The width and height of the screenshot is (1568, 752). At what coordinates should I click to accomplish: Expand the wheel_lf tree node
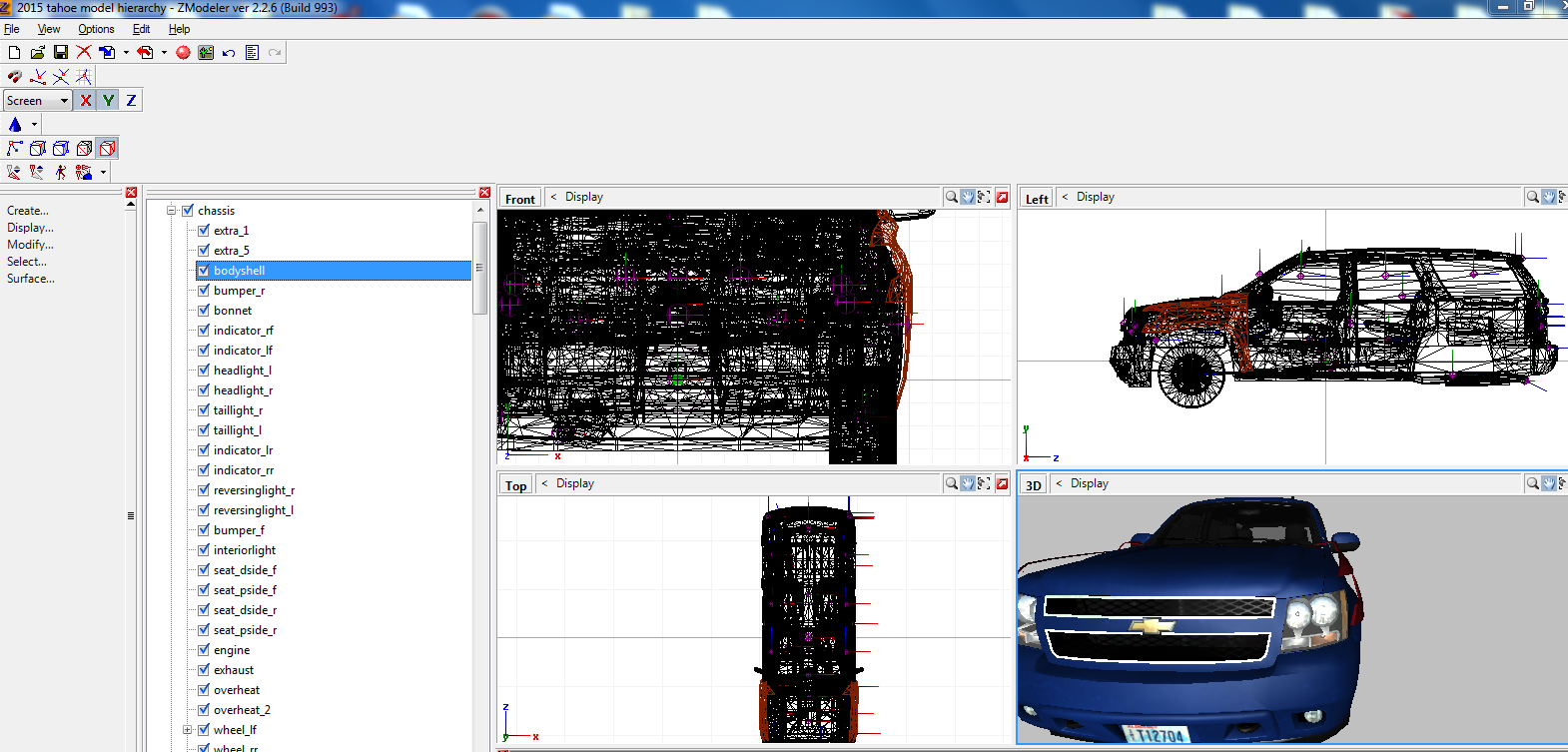point(187,730)
